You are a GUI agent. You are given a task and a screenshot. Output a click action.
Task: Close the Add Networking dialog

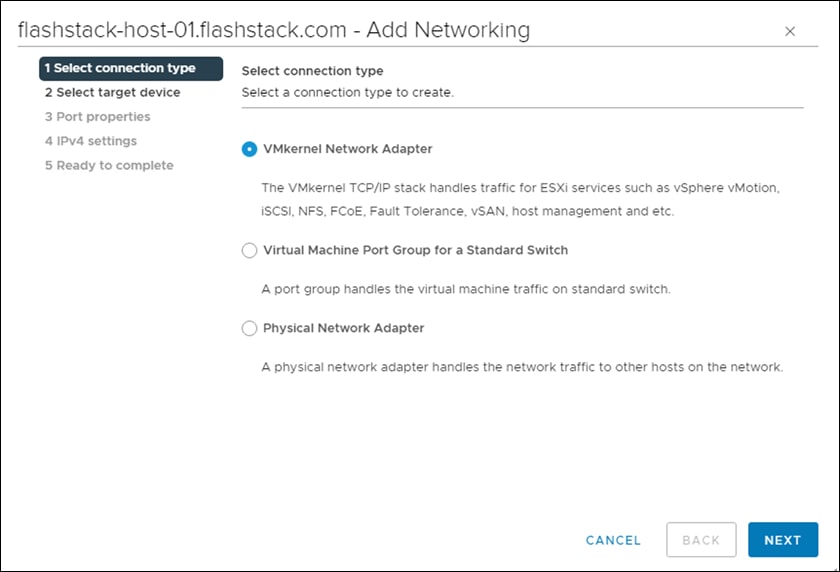click(x=790, y=31)
